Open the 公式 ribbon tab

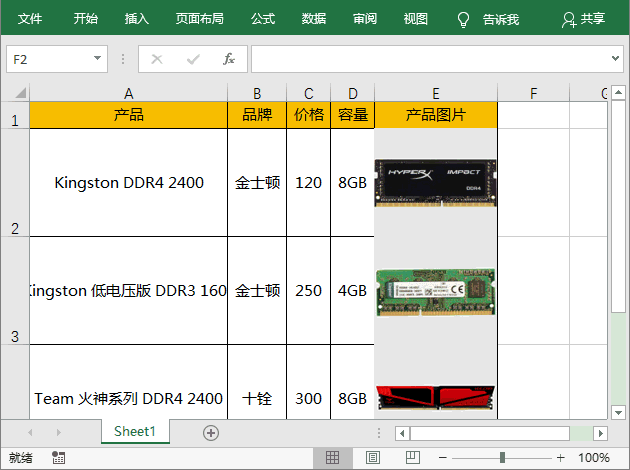(x=263, y=19)
